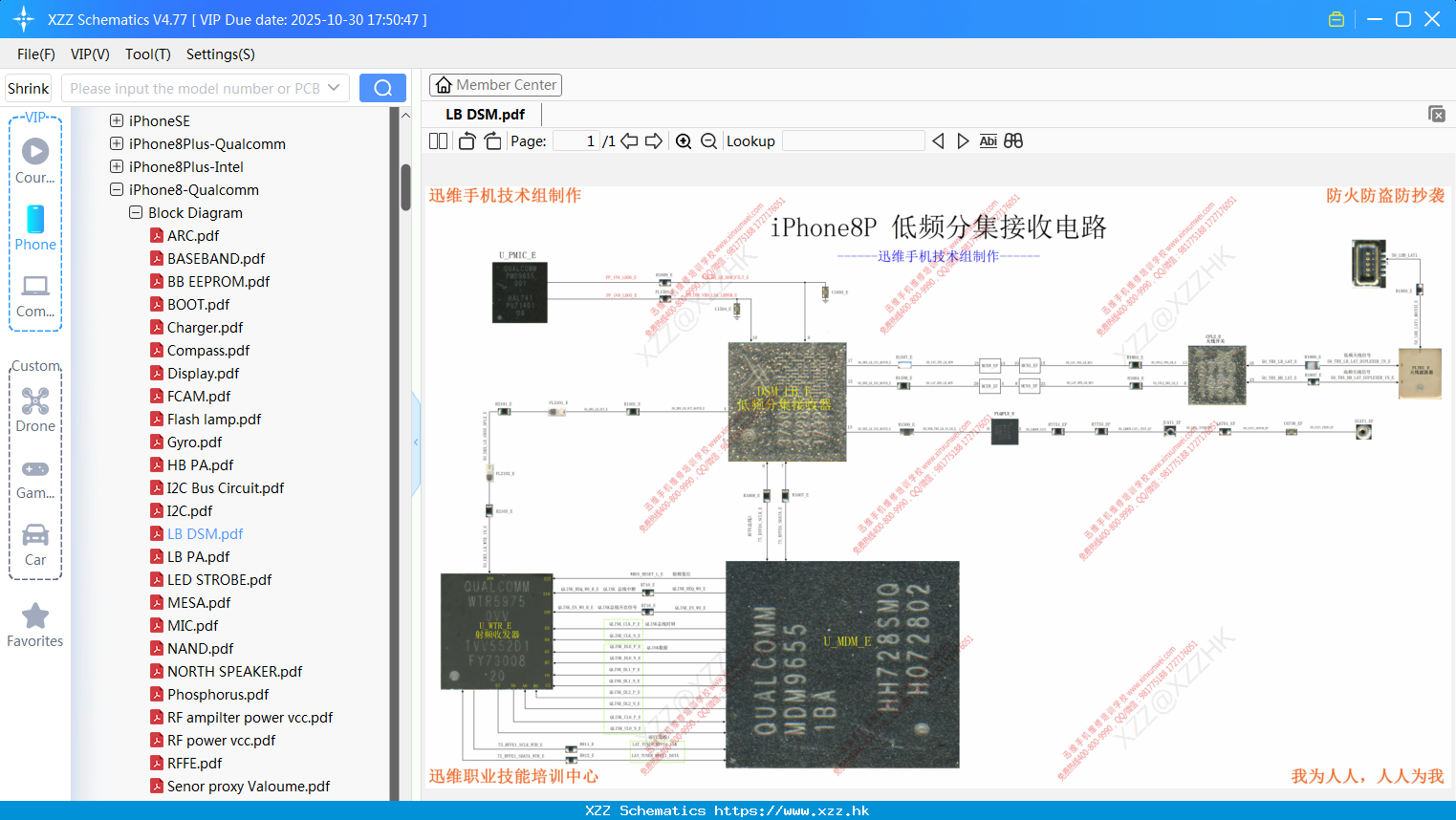Toggle the two-page split view icon
The image size is (1456, 820).
pos(438,141)
